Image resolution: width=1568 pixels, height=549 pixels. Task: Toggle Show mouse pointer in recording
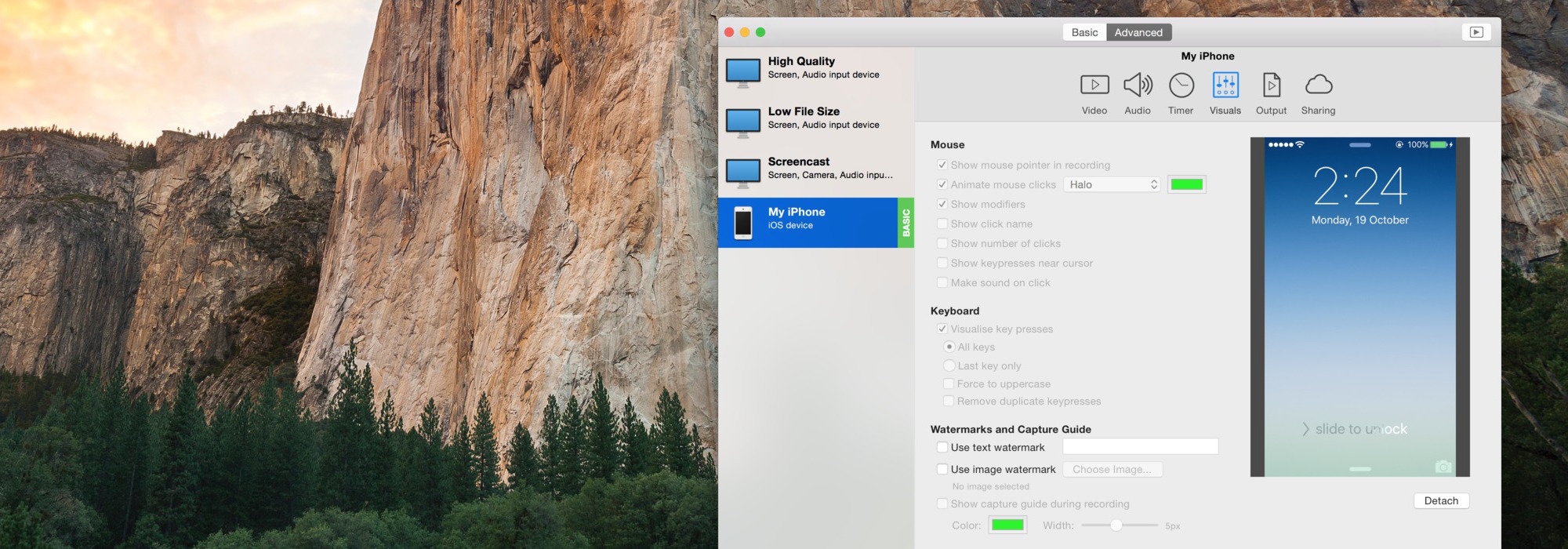(x=942, y=165)
